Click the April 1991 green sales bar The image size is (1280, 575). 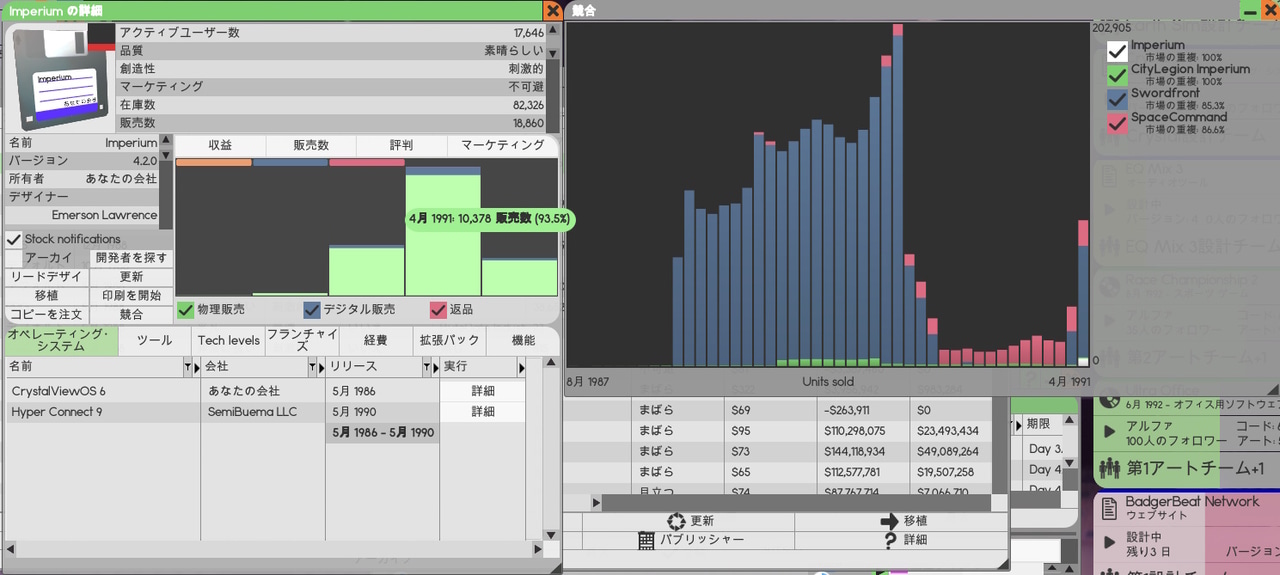coord(443,236)
